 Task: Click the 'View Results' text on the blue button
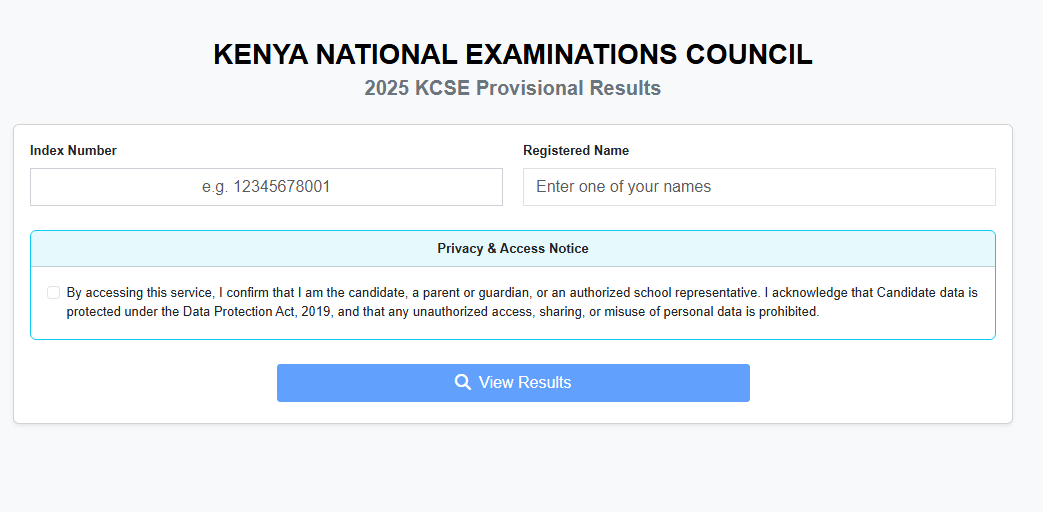[x=524, y=383]
